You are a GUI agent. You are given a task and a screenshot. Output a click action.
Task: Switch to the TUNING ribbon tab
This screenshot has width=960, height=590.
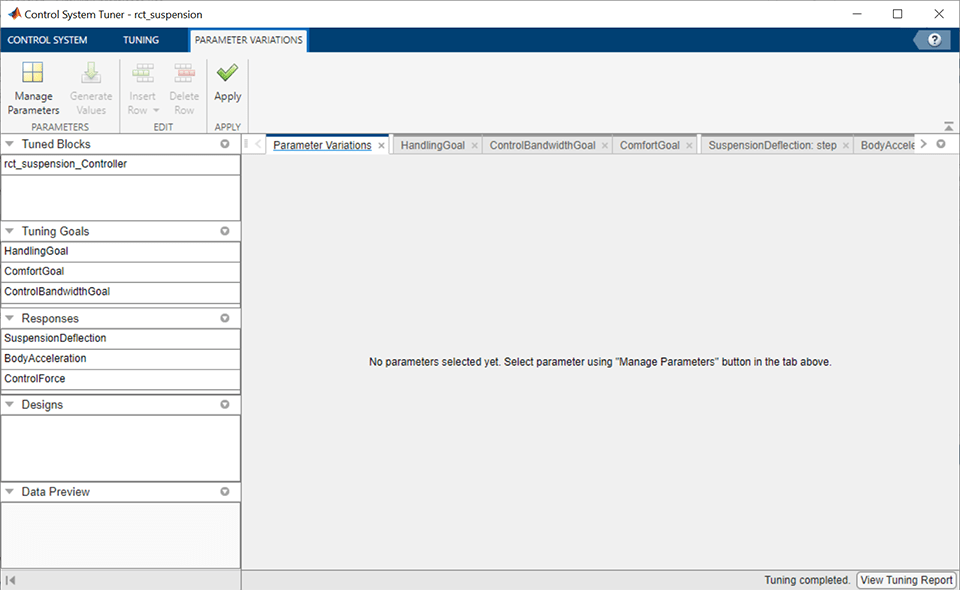pos(141,40)
